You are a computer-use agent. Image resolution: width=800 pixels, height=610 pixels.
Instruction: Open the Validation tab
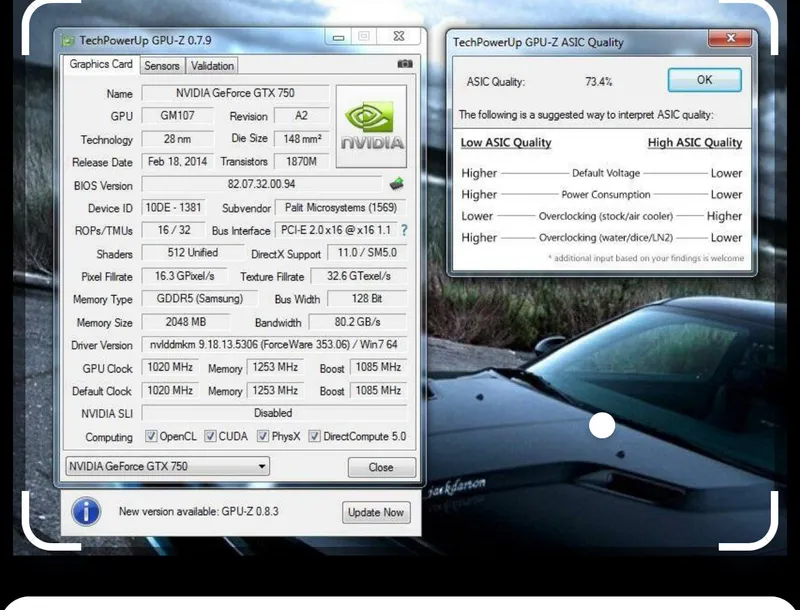(x=212, y=66)
